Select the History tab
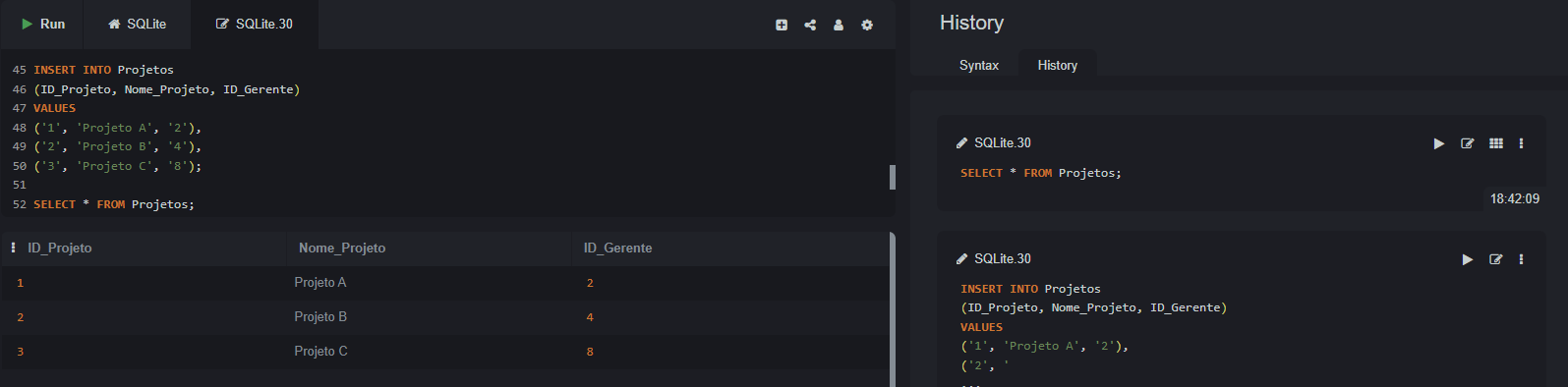This screenshot has width=1568, height=387. [1058, 65]
